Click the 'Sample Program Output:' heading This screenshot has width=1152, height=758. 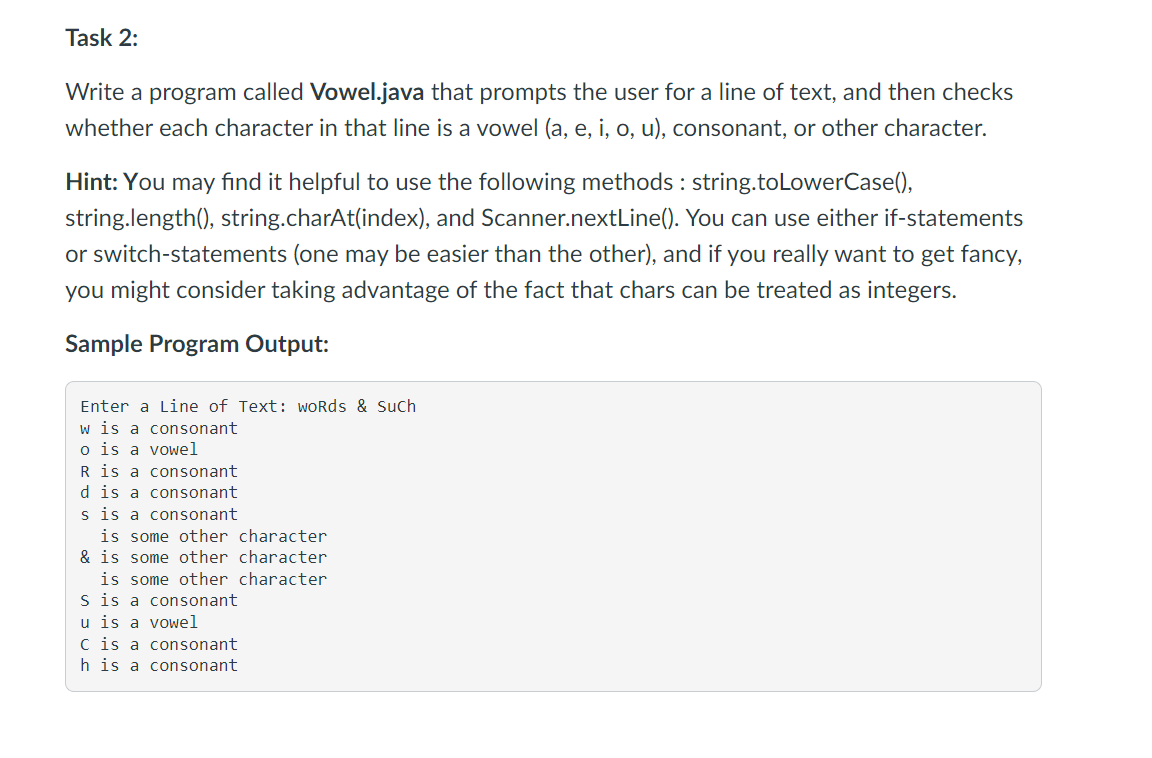pyautogui.click(x=197, y=344)
